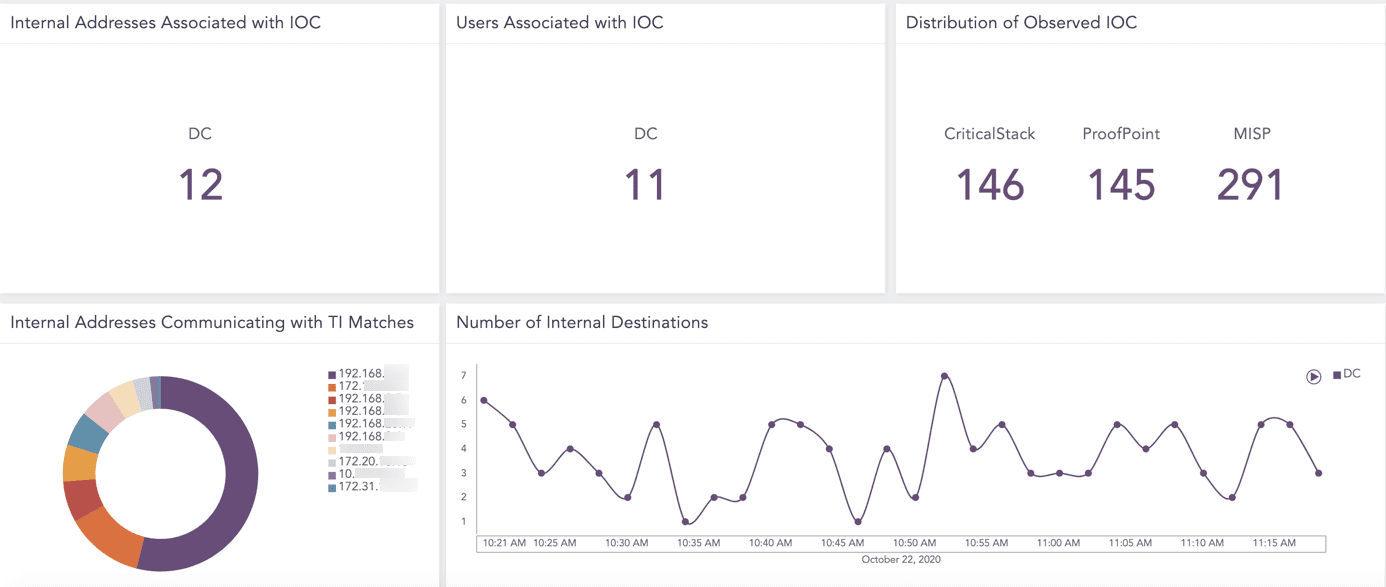Click the purple DC legend square
This screenshot has width=1386, height=587.
click(1337, 373)
